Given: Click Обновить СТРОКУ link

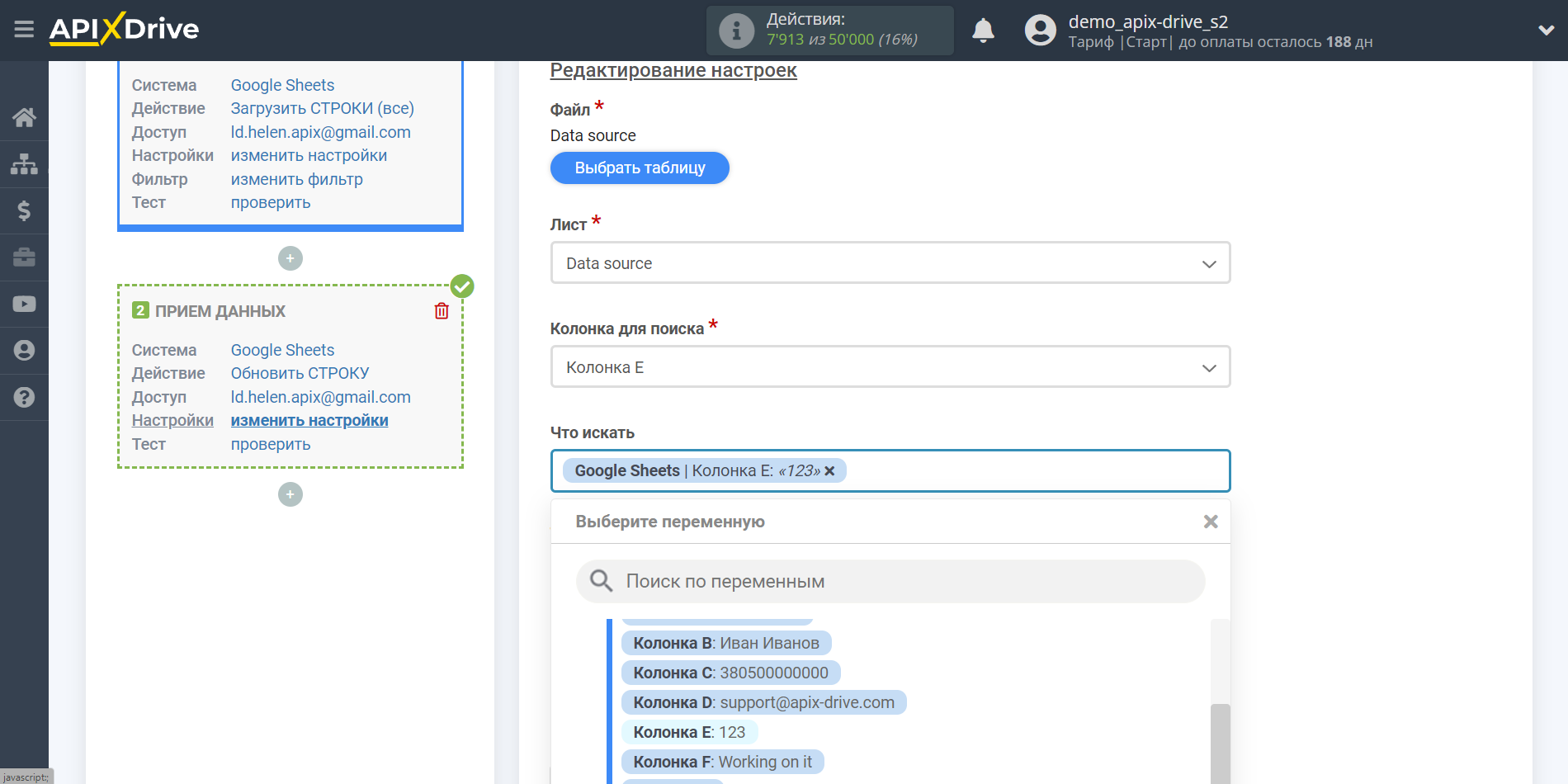Looking at the screenshot, I should coord(300,373).
